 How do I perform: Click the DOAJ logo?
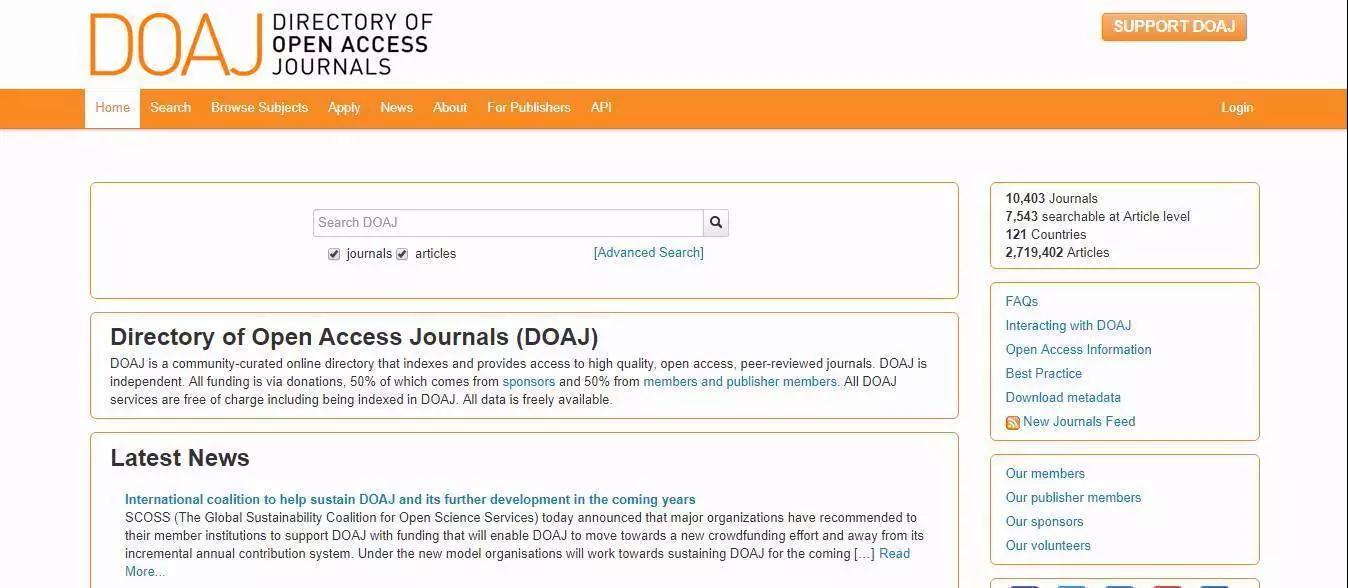[x=261, y=44]
